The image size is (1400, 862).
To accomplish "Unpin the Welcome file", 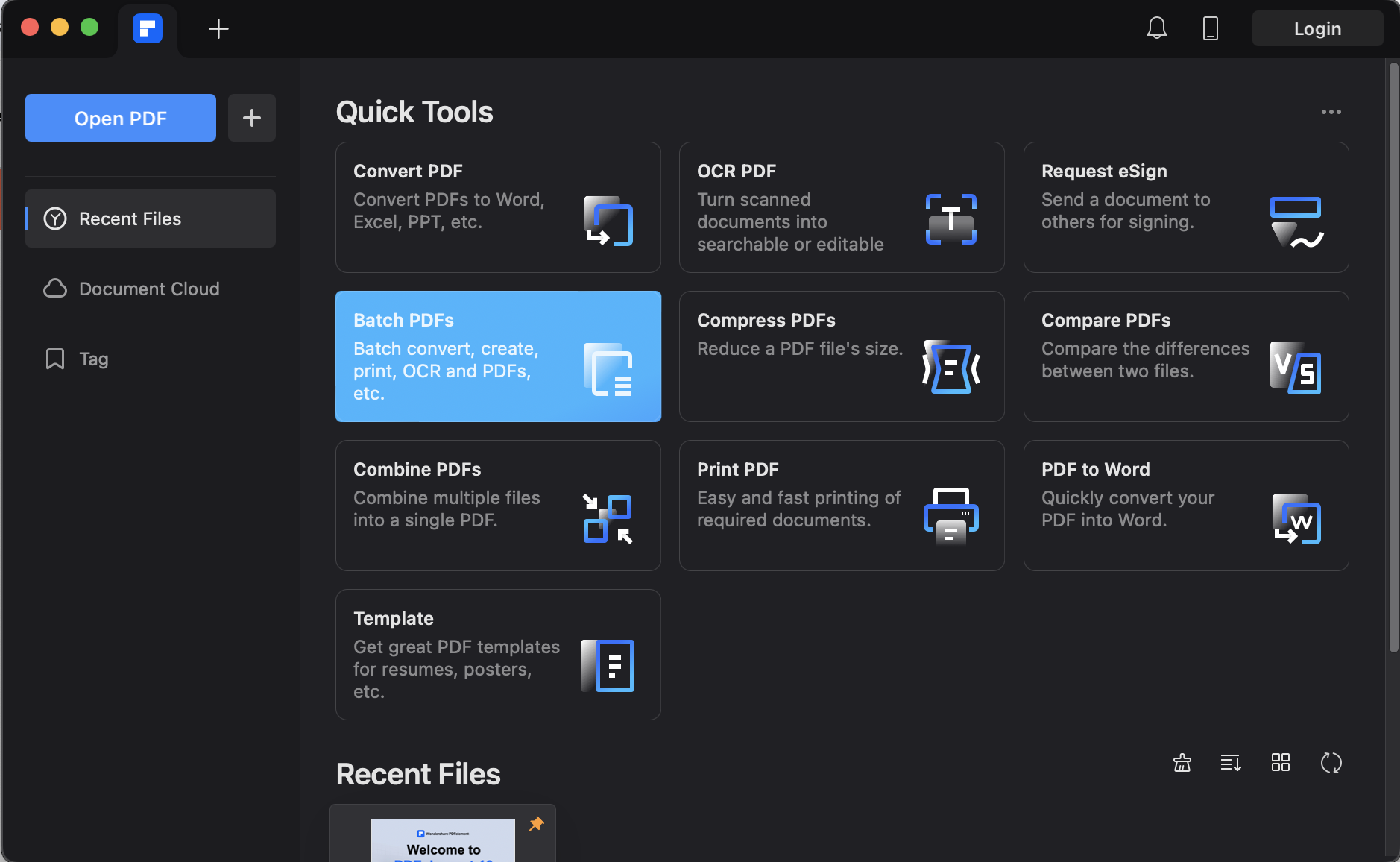I will tap(535, 825).
